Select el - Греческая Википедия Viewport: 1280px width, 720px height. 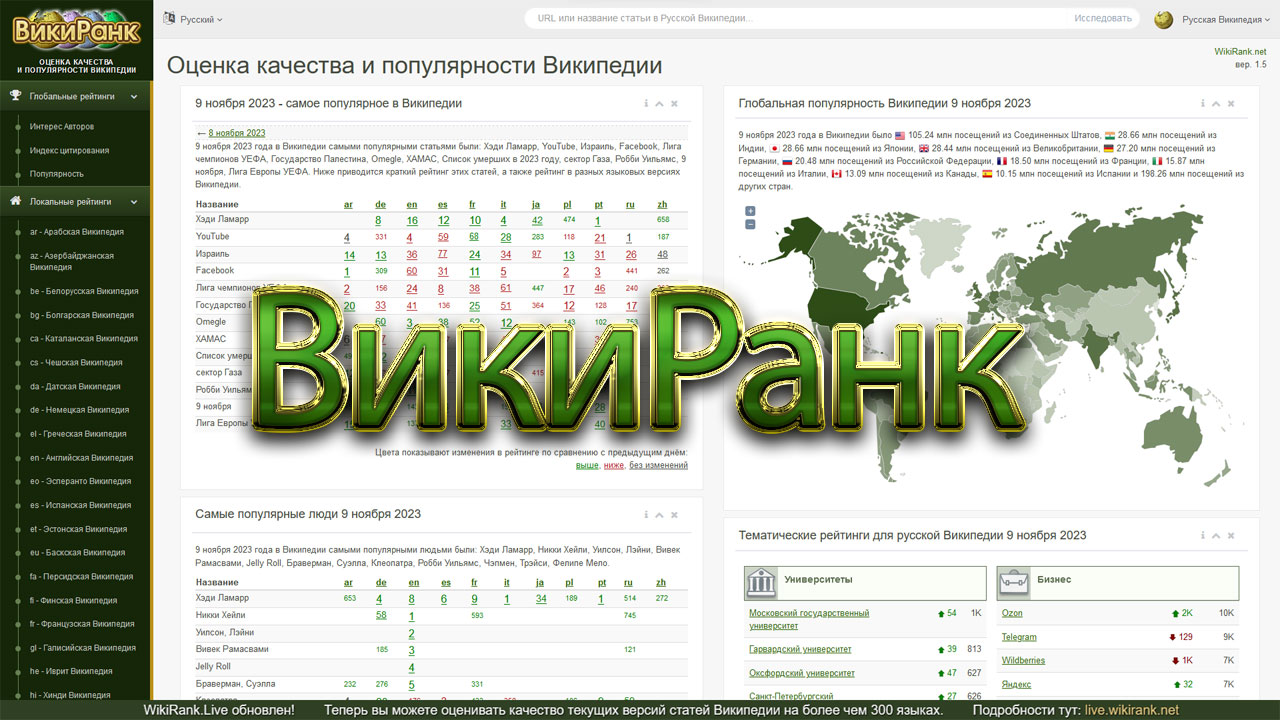coord(78,434)
